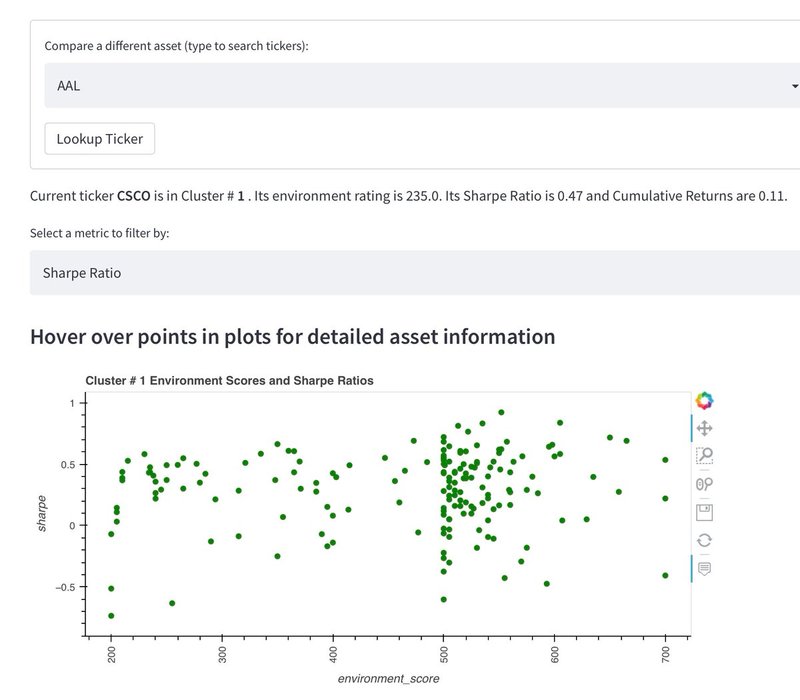The image size is (800, 700).
Task: Click the environment_score axis label
Action: pyautogui.click(x=388, y=679)
